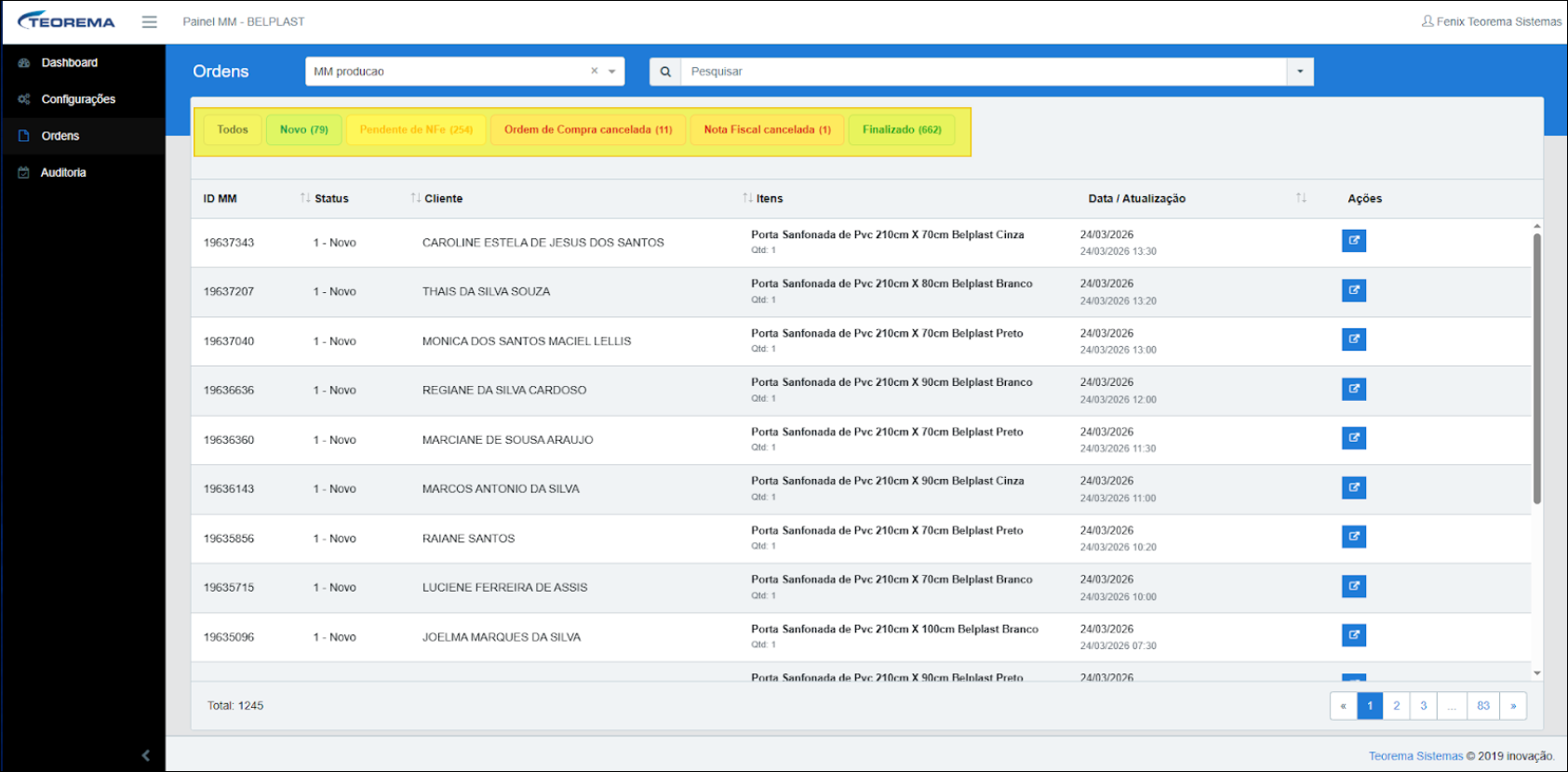Show Finalizado (662) orders

pos(902,130)
